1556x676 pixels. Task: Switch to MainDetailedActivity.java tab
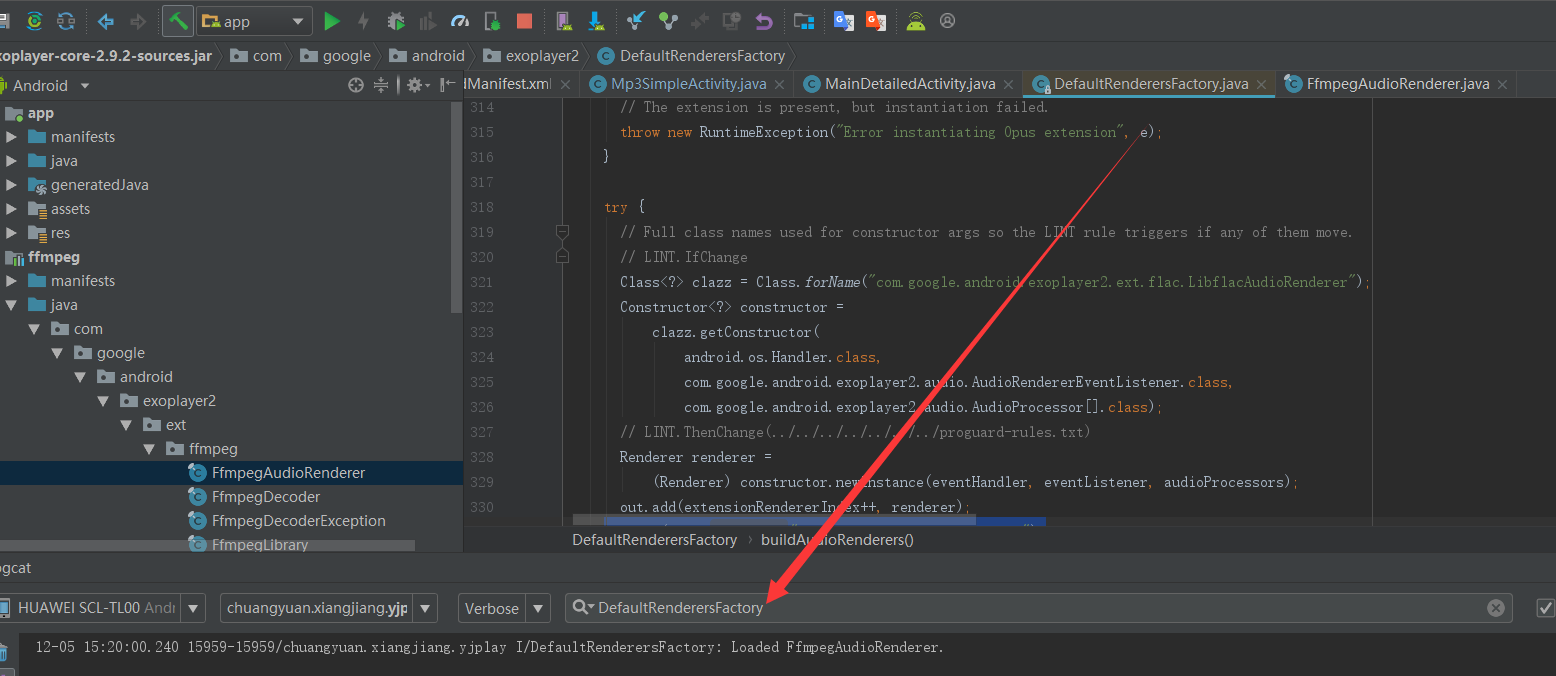pyautogui.click(x=910, y=84)
